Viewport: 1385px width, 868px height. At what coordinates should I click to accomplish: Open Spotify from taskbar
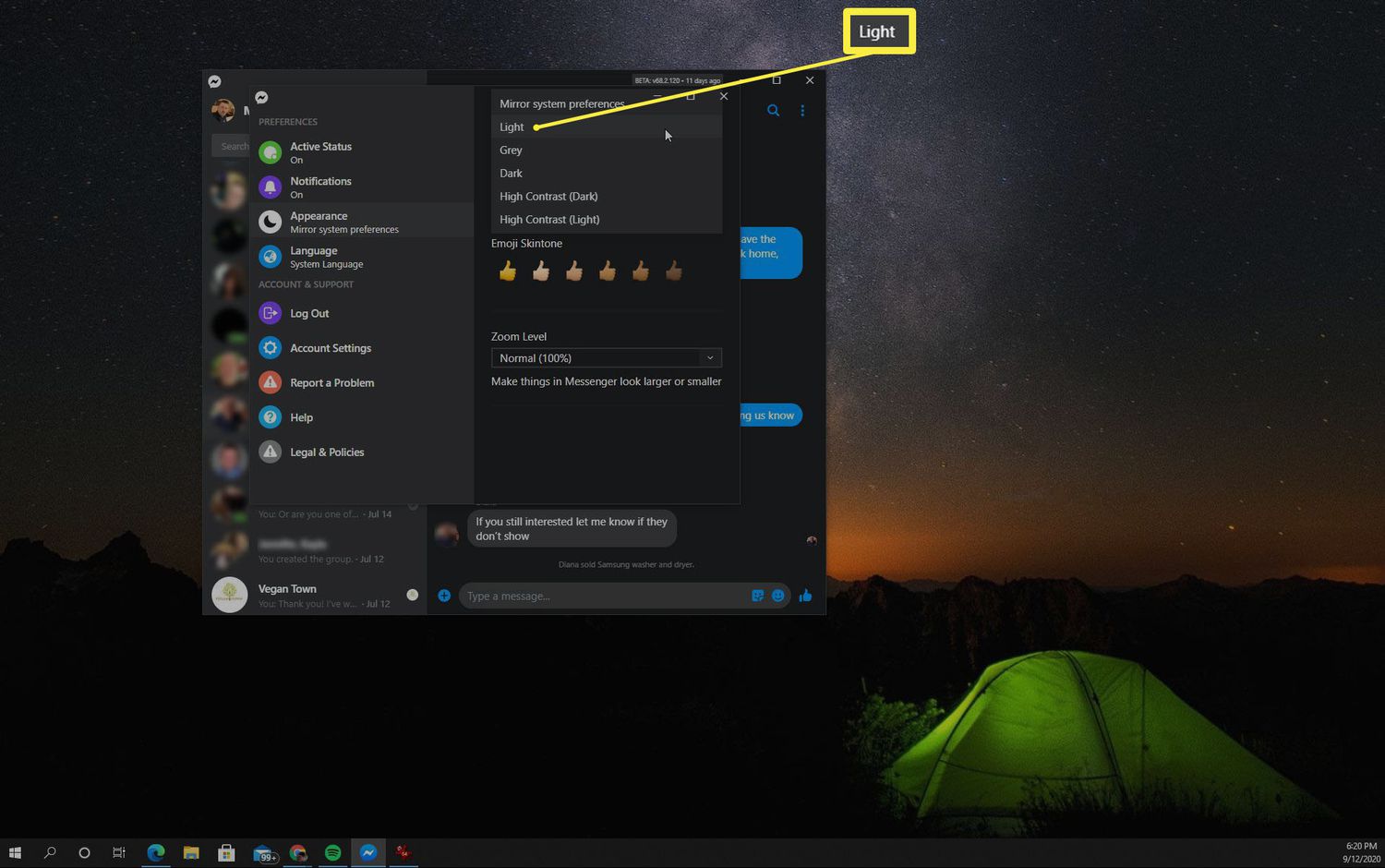click(333, 852)
